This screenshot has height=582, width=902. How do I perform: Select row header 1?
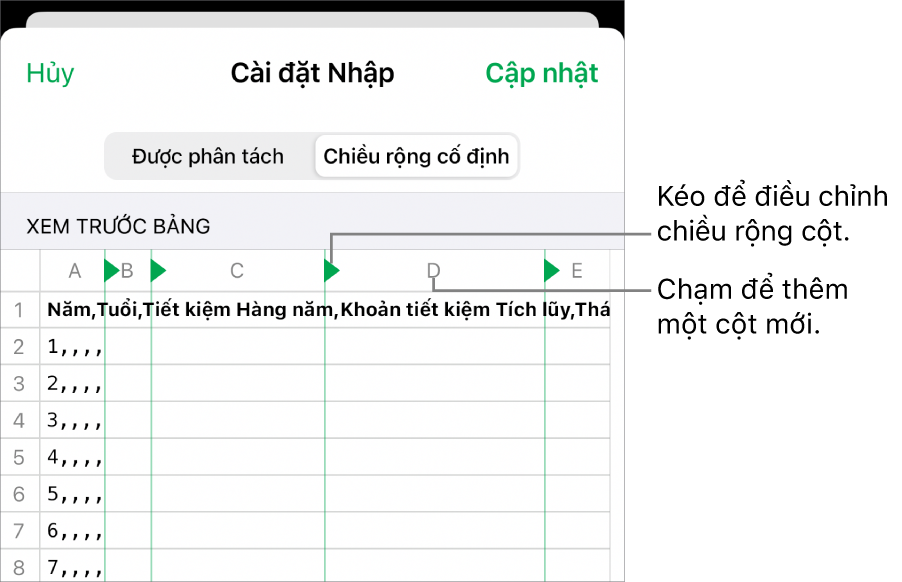point(19,310)
